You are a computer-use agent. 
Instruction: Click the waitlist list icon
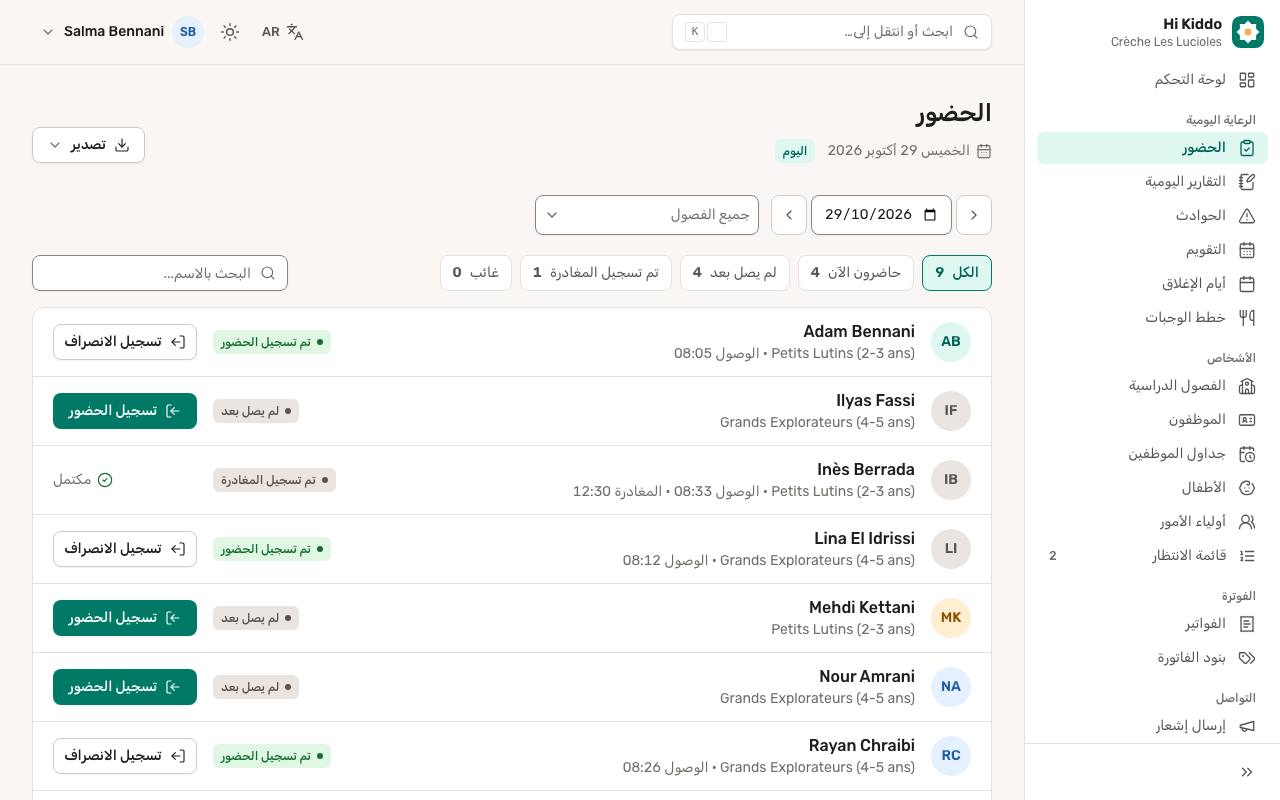(1247, 556)
